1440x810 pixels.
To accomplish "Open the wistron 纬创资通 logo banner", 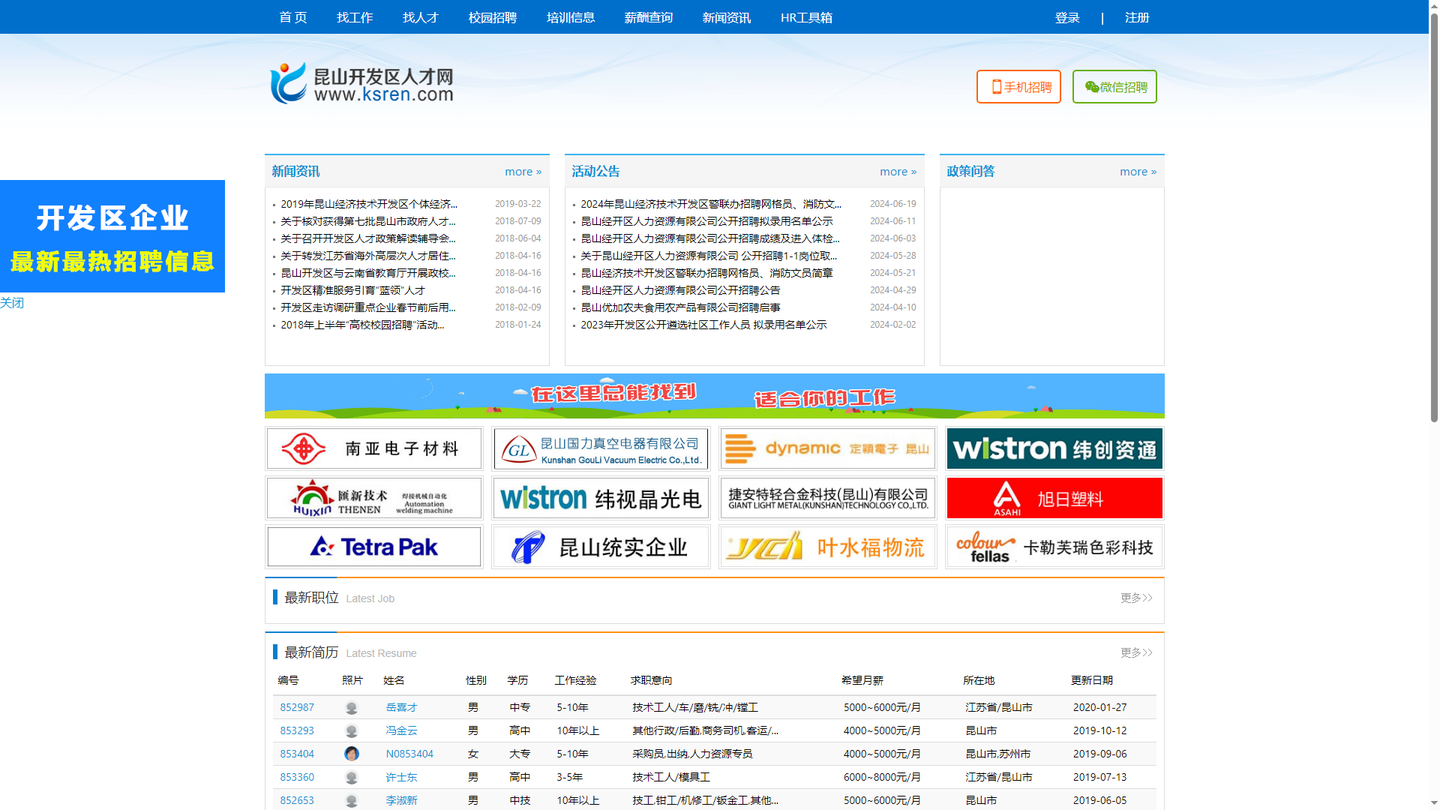I will (x=1055, y=449).
